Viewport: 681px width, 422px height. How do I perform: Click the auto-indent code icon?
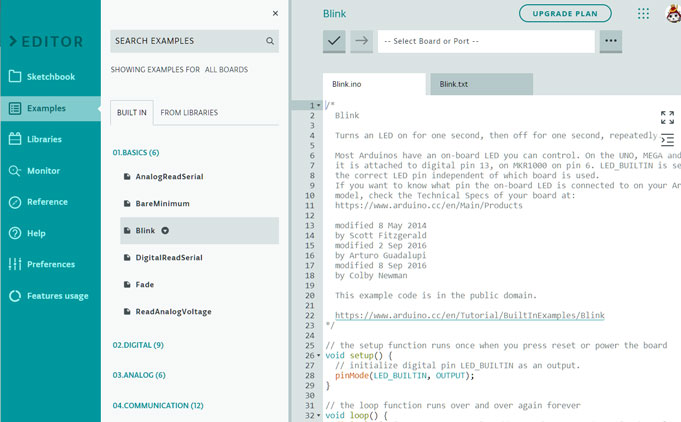tap(667, 140)
